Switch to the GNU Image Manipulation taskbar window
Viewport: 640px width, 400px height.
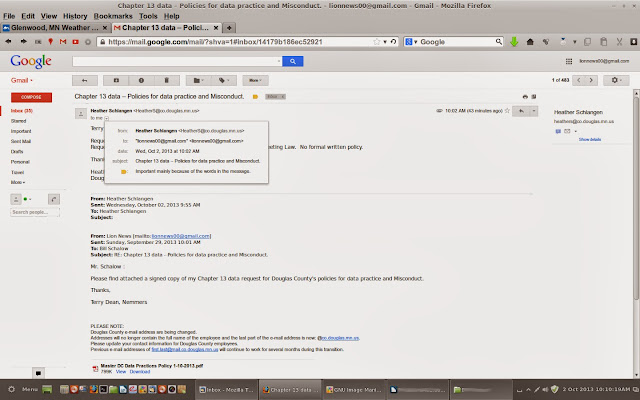354,389
